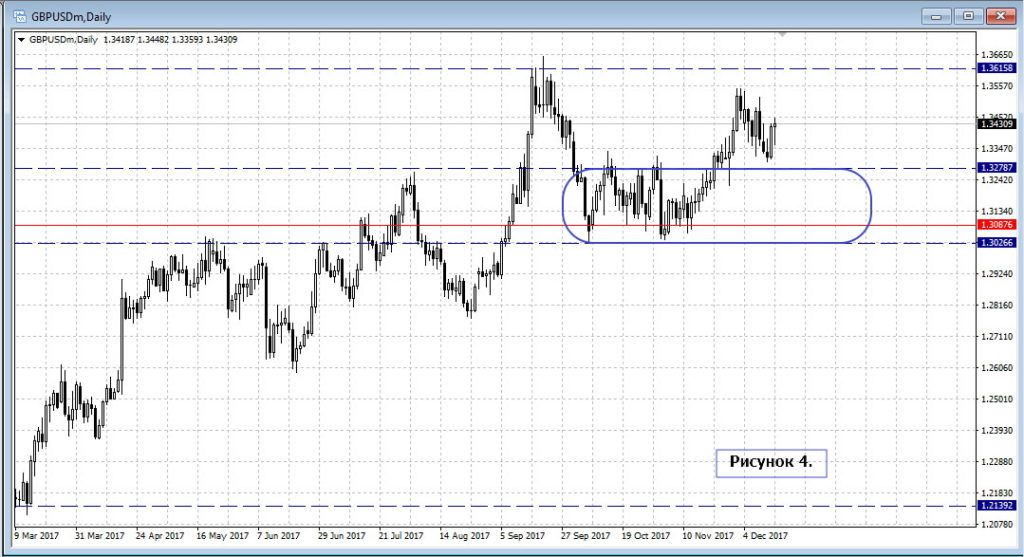Click the red 1.30876 price label

[998, 225]
